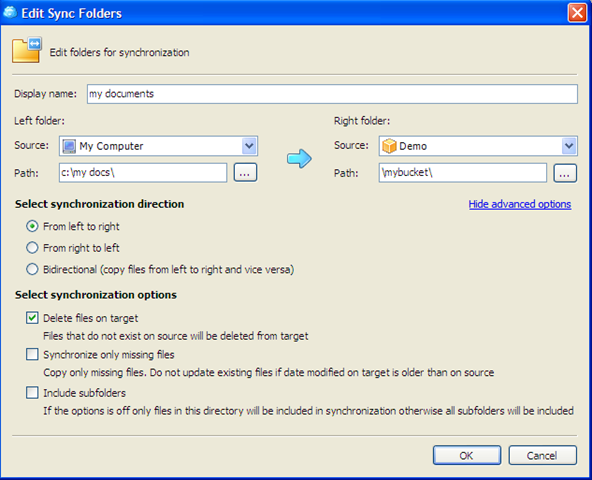The width and height of the screenshot is (592, 480).
Task: Click the left Path field 'c:\my docs\'
Action: [143, 173]
